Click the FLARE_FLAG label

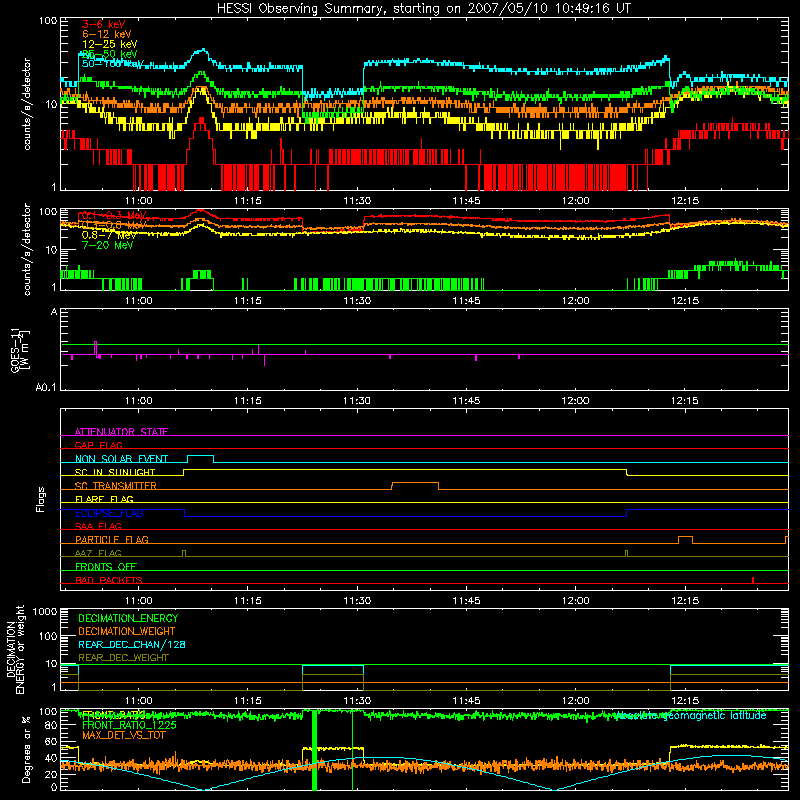point(104,499)
